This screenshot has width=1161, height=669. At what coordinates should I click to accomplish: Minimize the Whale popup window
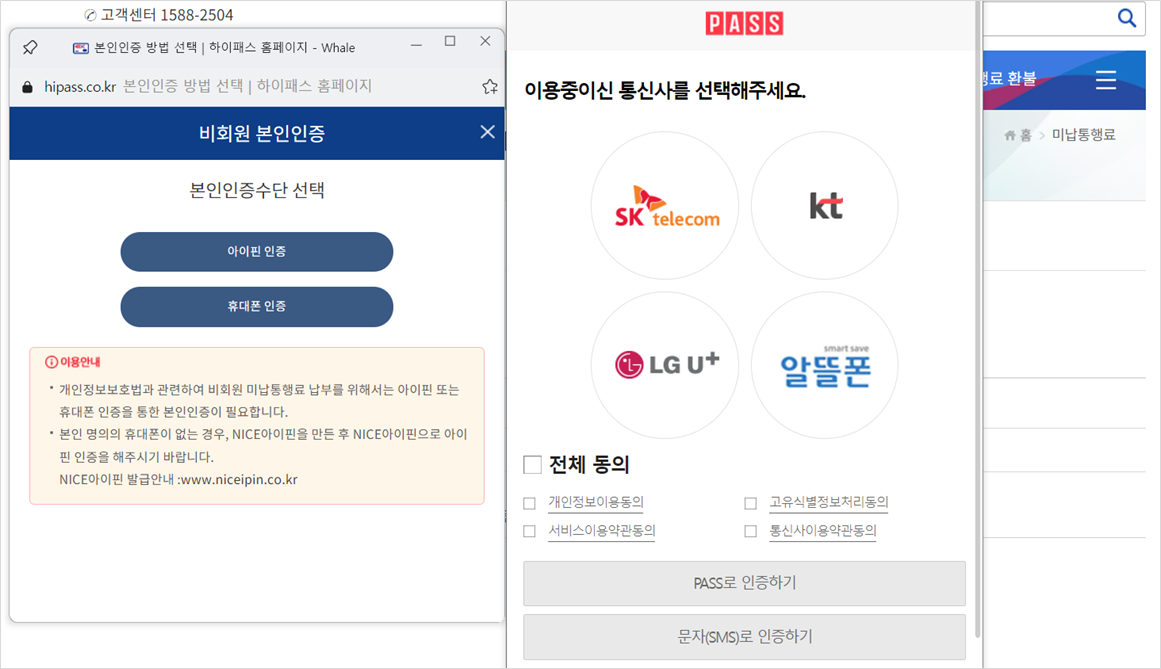[416, 45]
